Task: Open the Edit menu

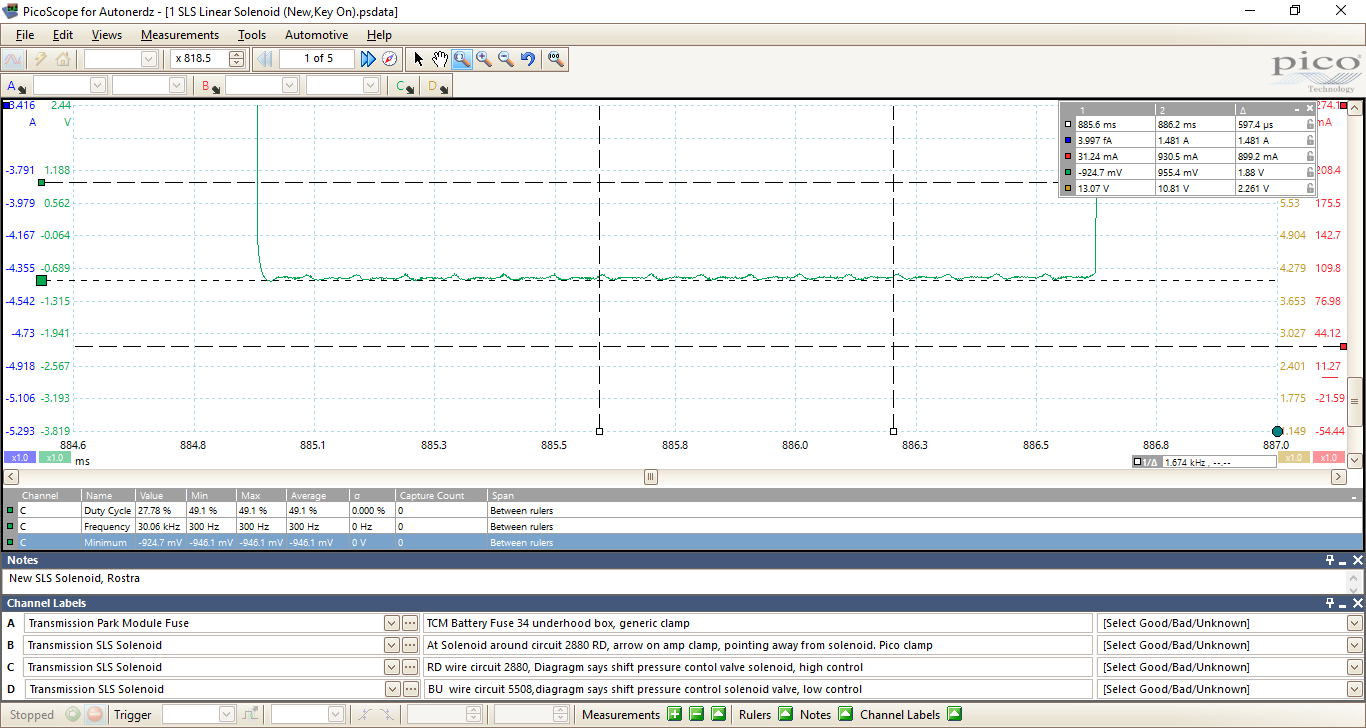Action: 63,34
